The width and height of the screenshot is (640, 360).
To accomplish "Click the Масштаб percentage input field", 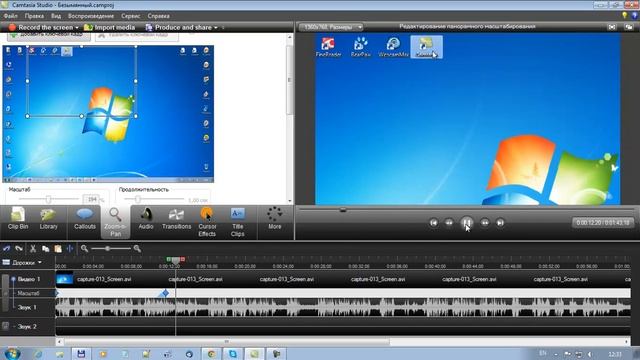I will point(91,199).
